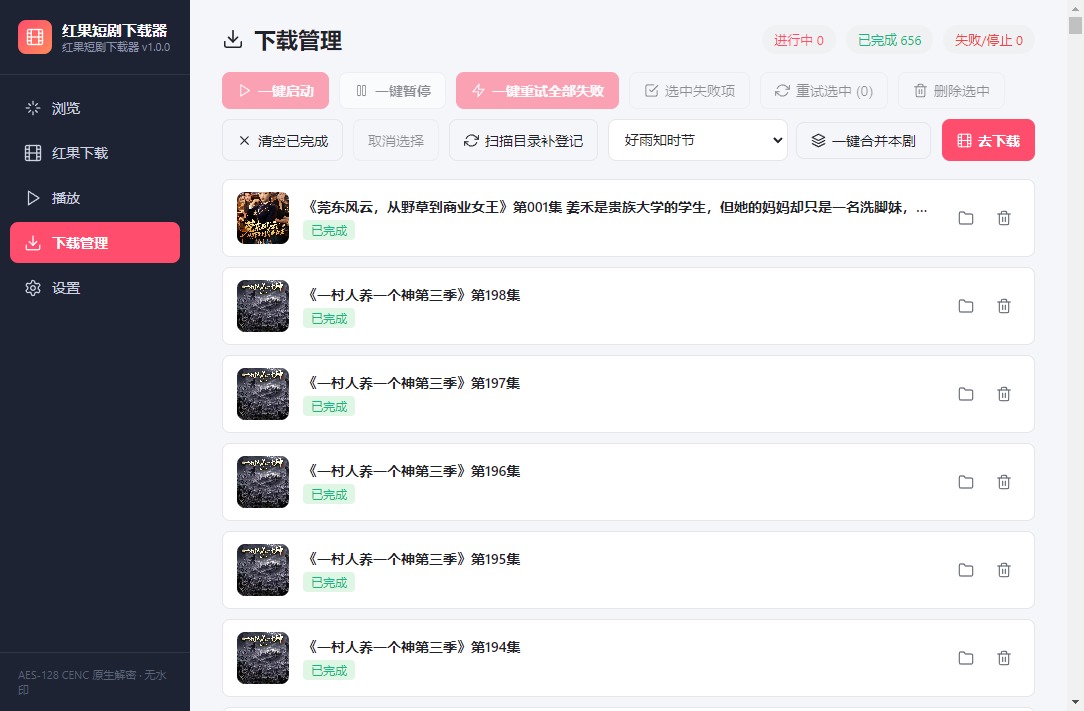Delete the 第195集 download
Viewport: 1084px width, 711px height.
[1004, 570]
